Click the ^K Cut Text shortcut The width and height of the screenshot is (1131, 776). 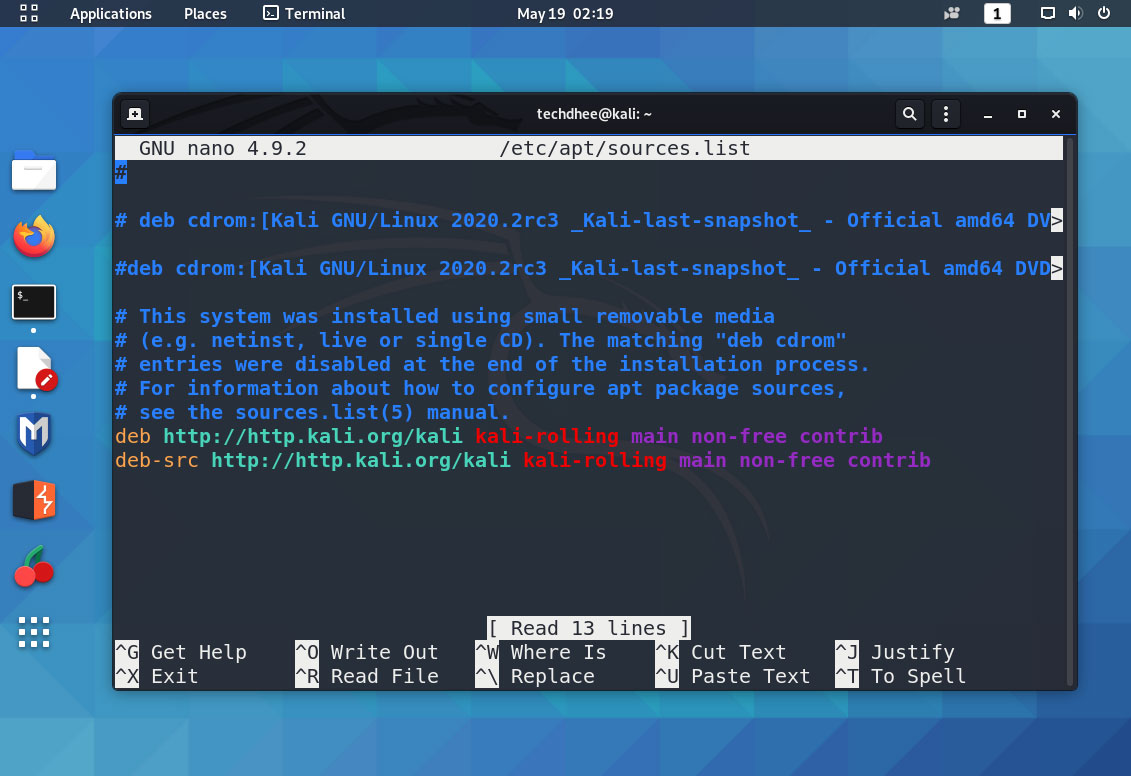tap(721, 652)
